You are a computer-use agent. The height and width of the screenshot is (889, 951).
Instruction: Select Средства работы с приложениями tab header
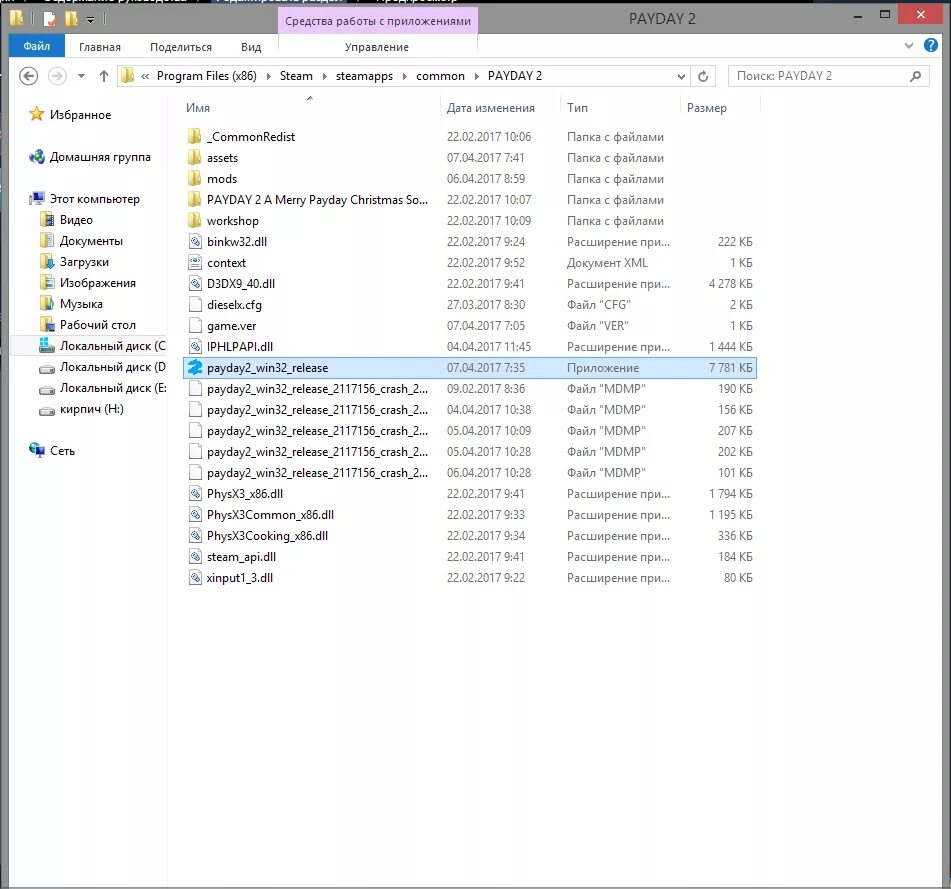(x=378, y=21)
